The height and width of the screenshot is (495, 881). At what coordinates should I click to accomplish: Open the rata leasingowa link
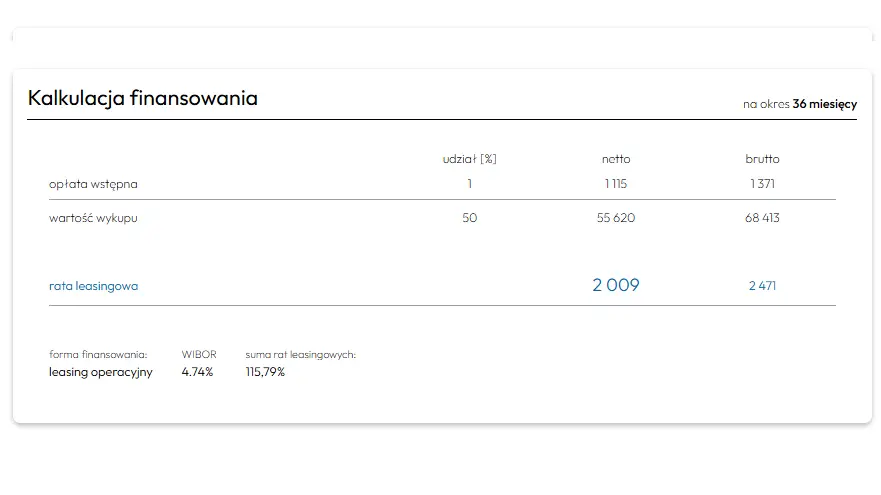pos(93,286)
